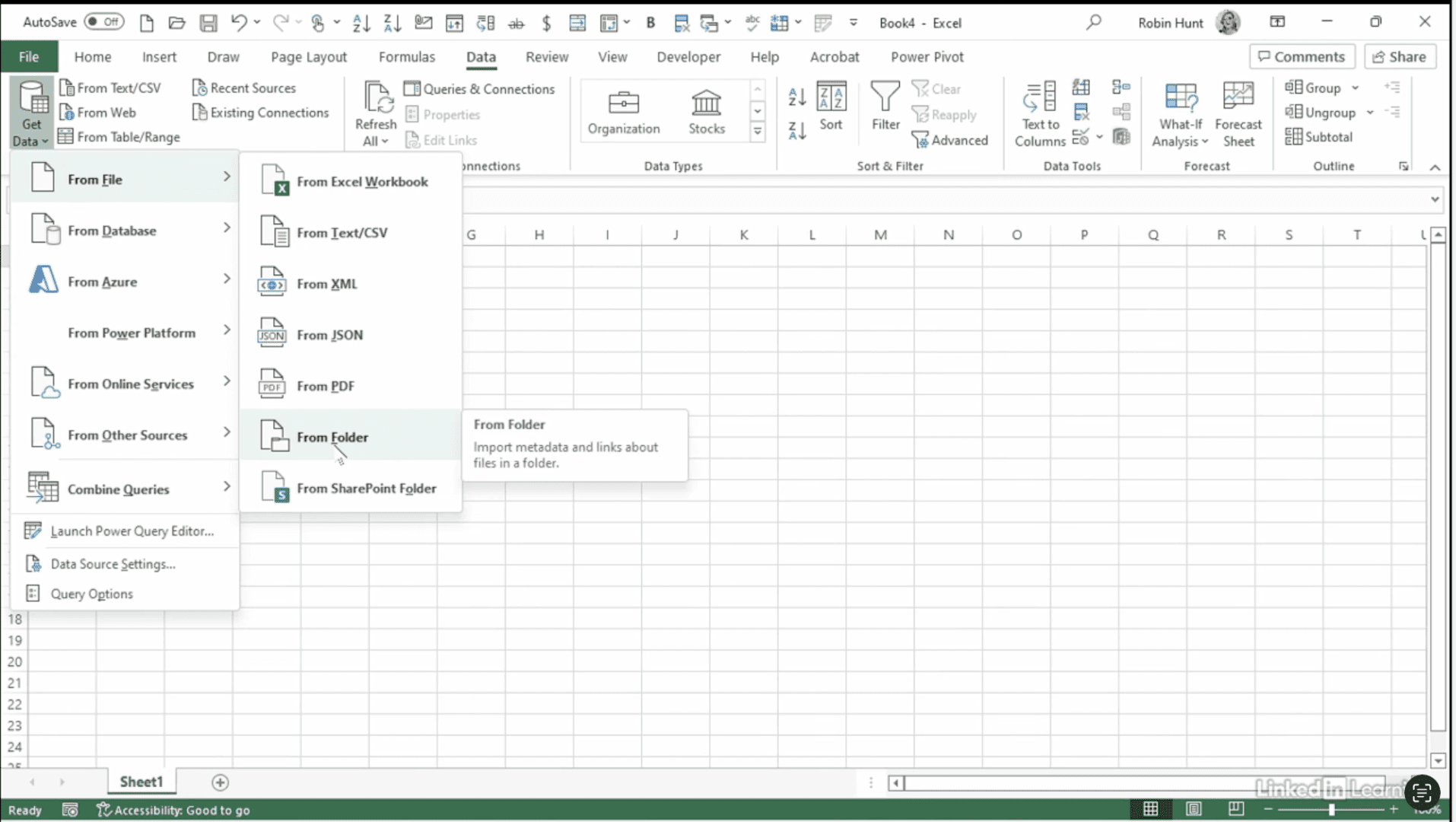Open the Formulas tab
This screenshot has height=822, width=1456.
point(407,56)
